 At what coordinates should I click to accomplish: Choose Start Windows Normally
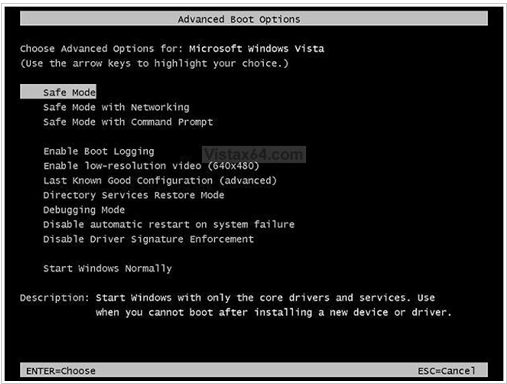(107, 268)
